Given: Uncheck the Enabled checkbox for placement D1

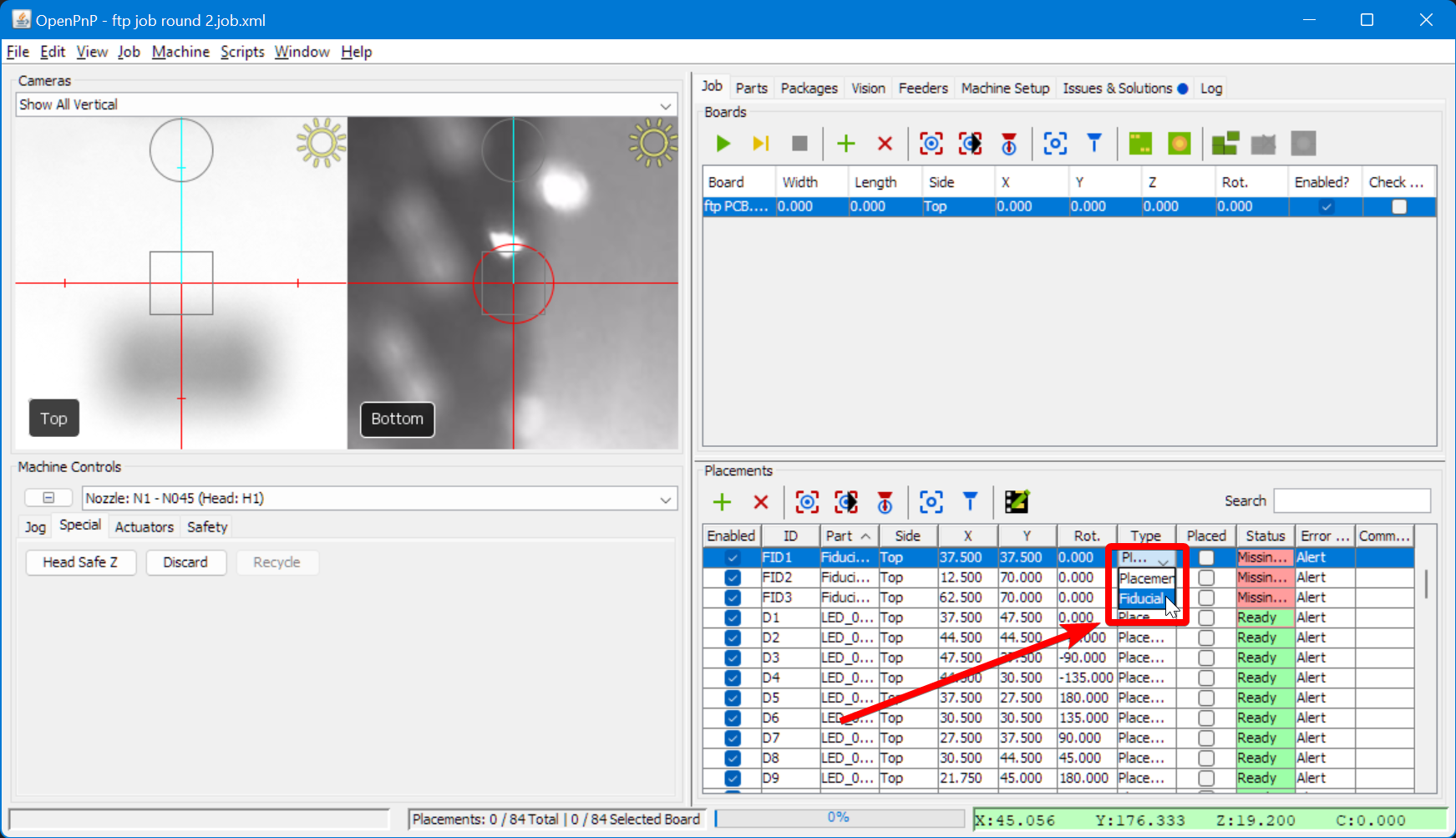Looking at the screenshot, I should click(732, 617).
